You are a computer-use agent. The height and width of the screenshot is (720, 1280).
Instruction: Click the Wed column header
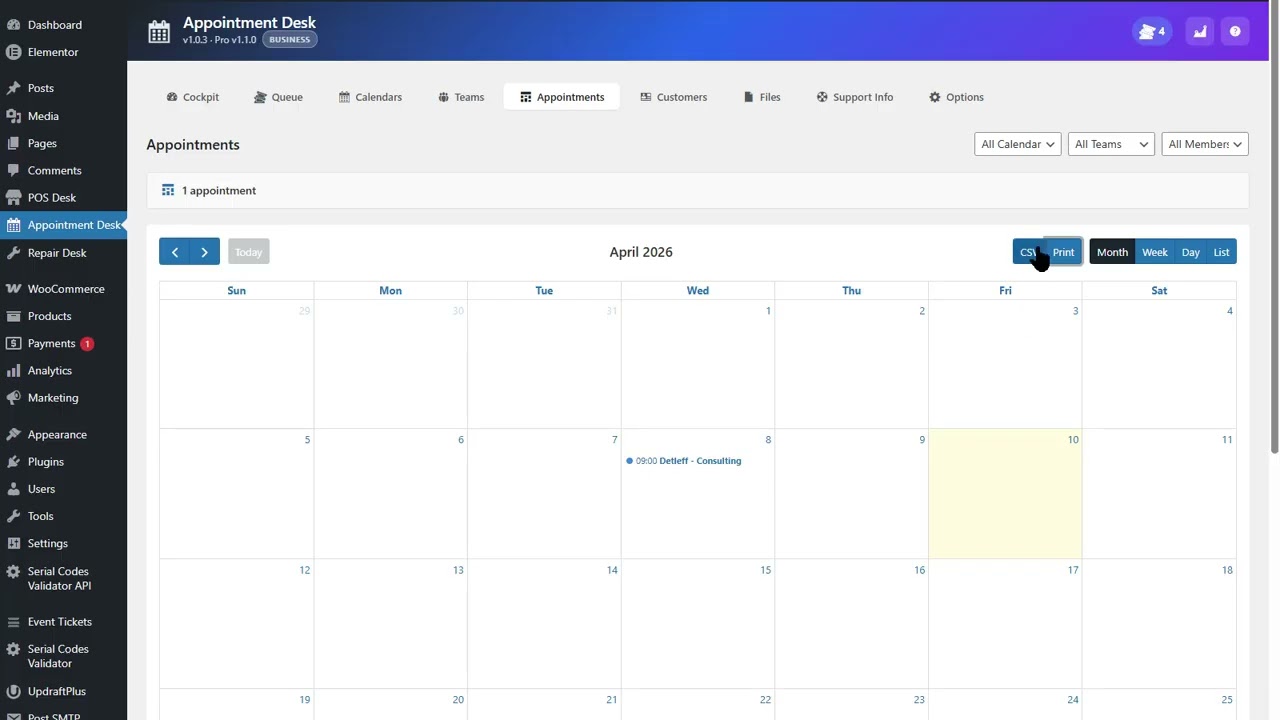(x=698, y=290)
